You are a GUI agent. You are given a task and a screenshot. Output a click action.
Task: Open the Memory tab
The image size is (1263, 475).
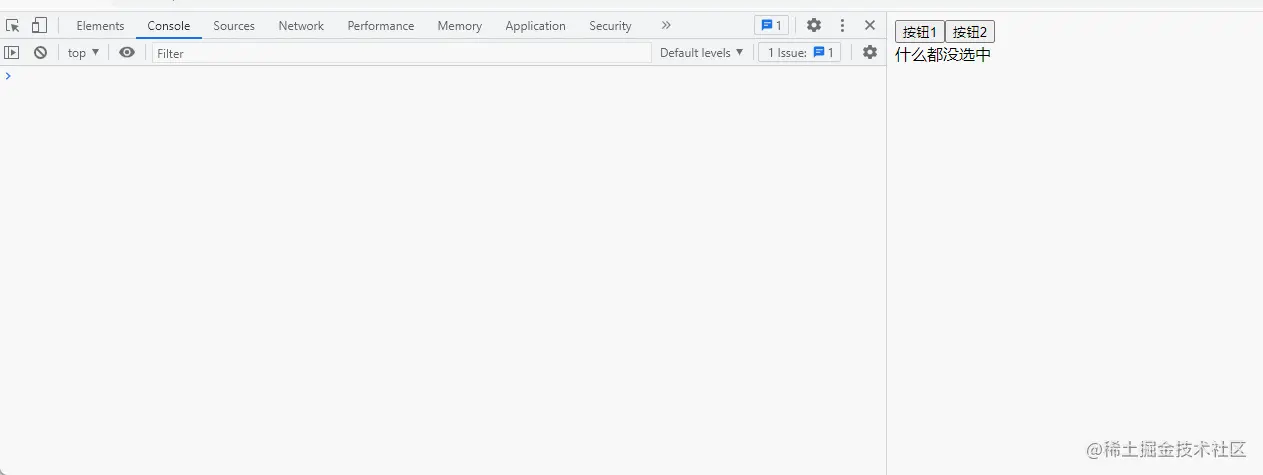(459, 26)
